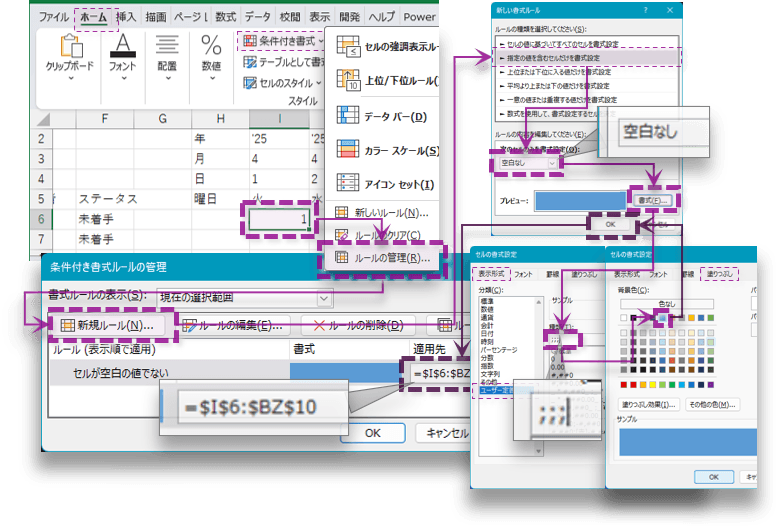Click ルールの削除(D) in the rules manager

tap(358, 325)
